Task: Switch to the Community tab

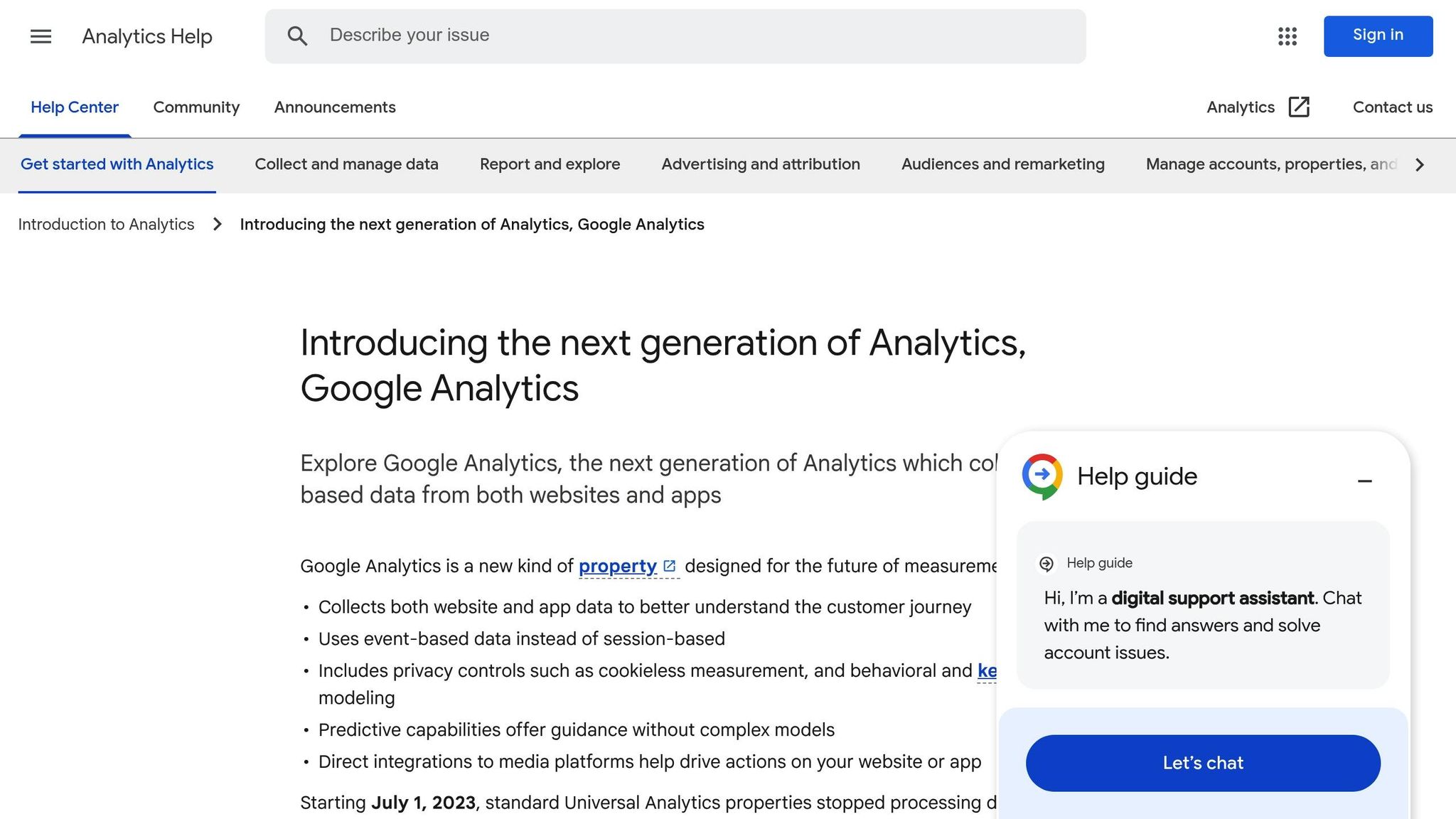Action: (196, 107)
